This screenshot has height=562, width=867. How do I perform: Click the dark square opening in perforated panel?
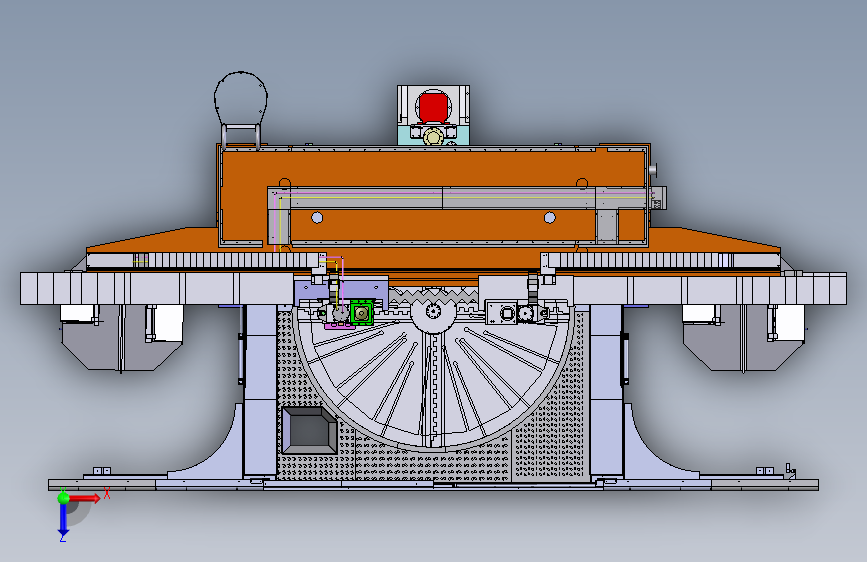309,431
